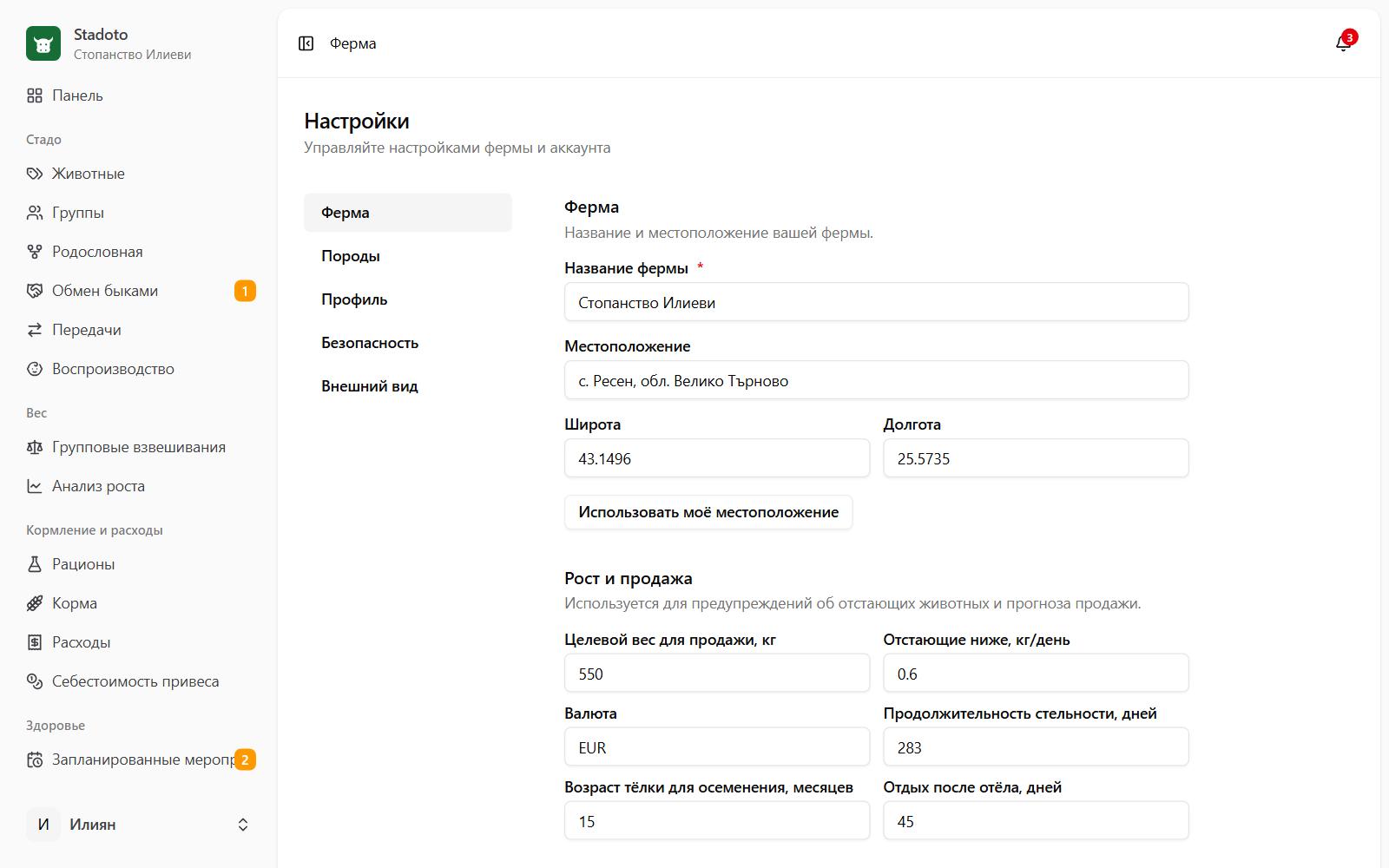Click the Отстающие ниже, кг/день field
This screenshot has width=1389, height=868.
pos(1037,674)
